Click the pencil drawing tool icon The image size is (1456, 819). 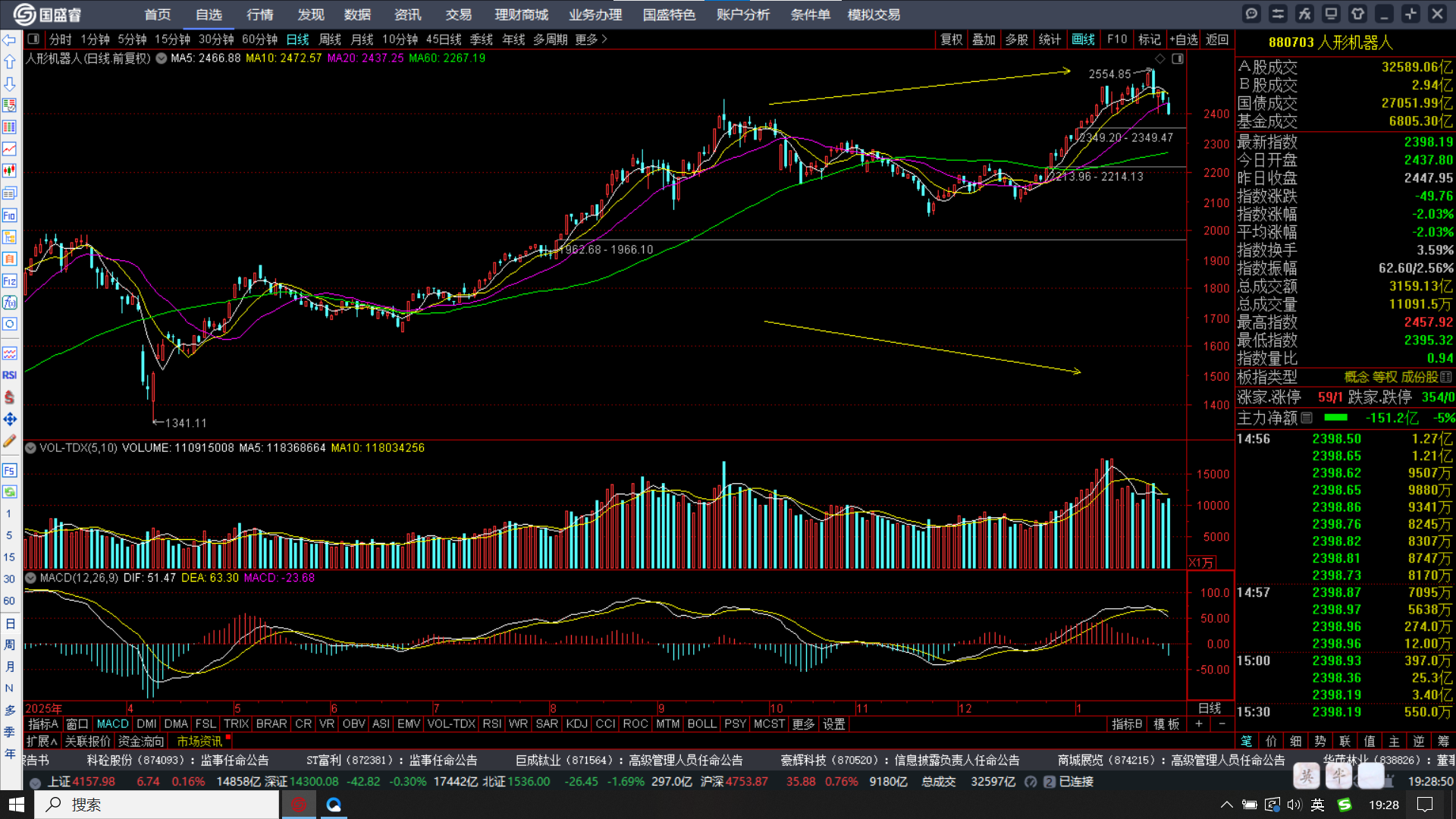9,441
